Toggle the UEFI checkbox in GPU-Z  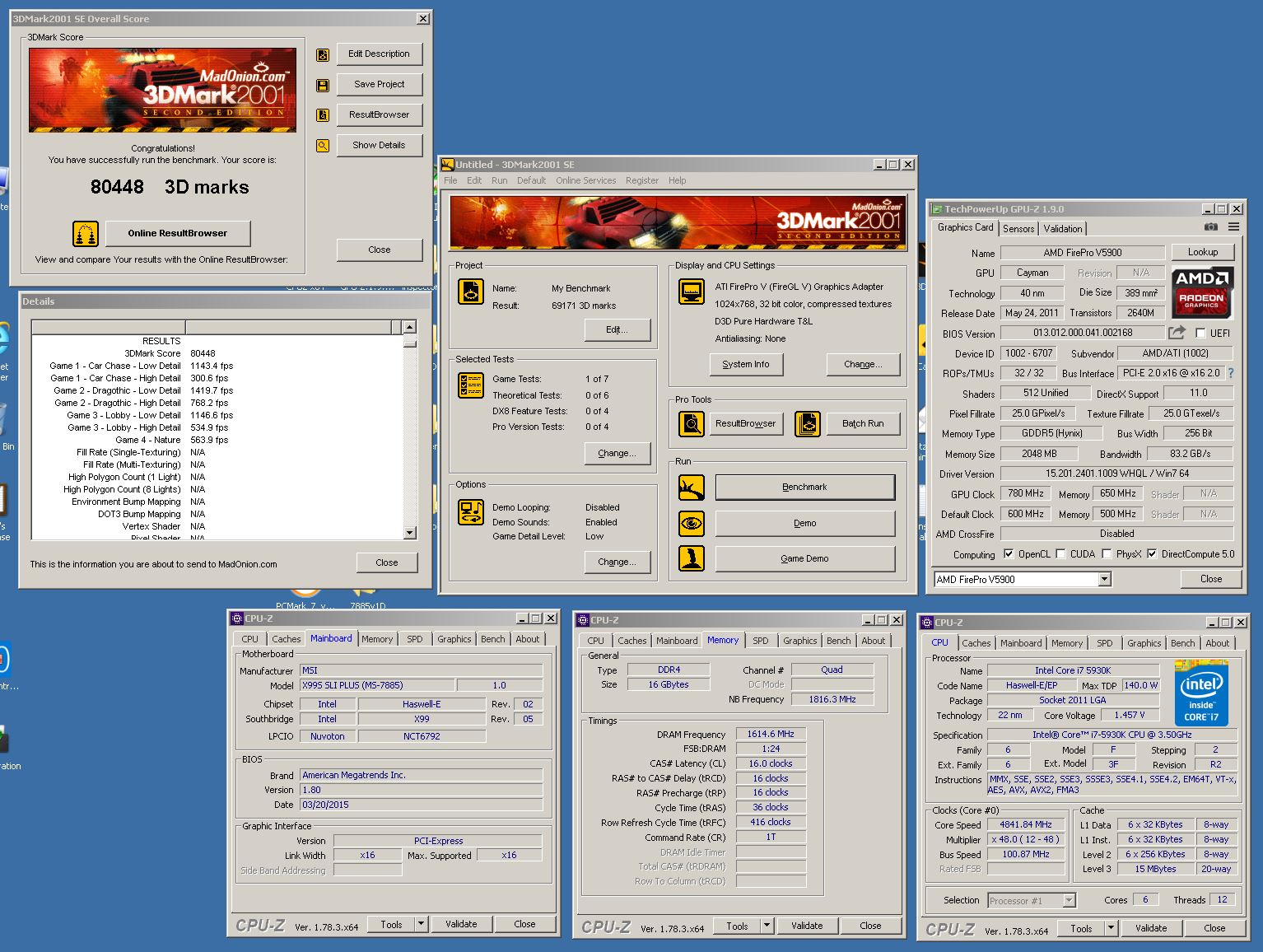1200,334
